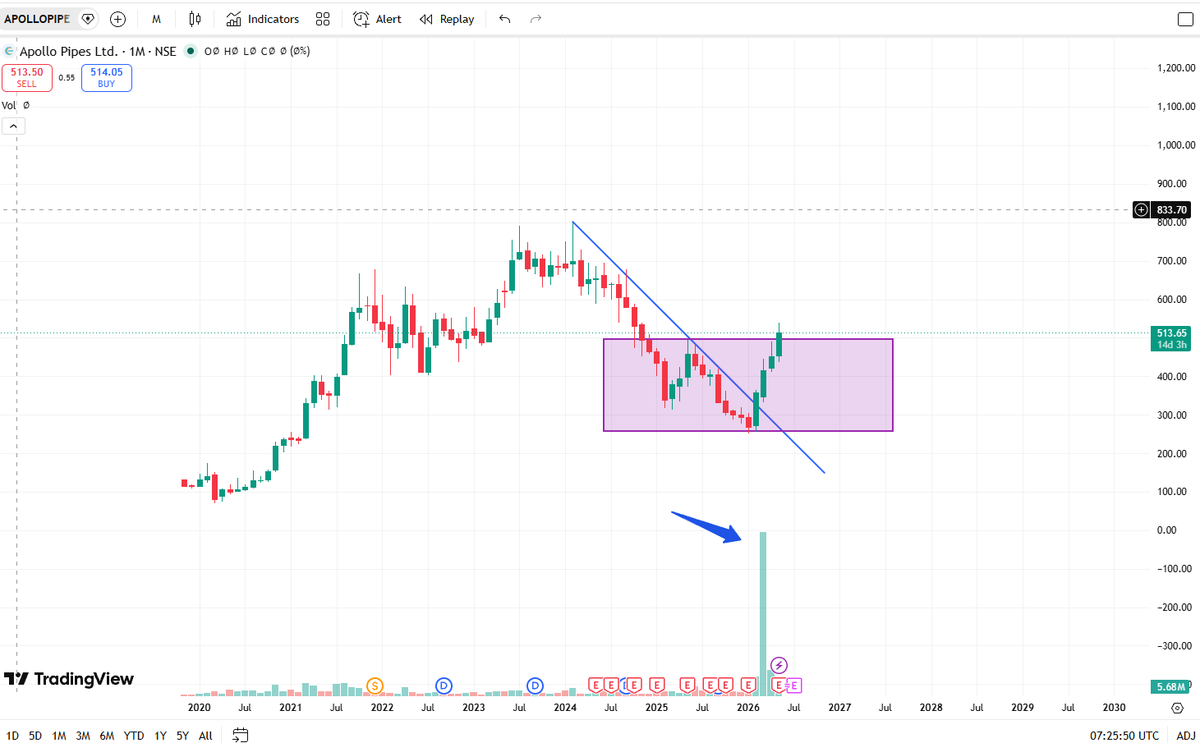1200x743 pixels.
Task: Click the 514.05 BUY button
Action: click(x=107, y=78)
